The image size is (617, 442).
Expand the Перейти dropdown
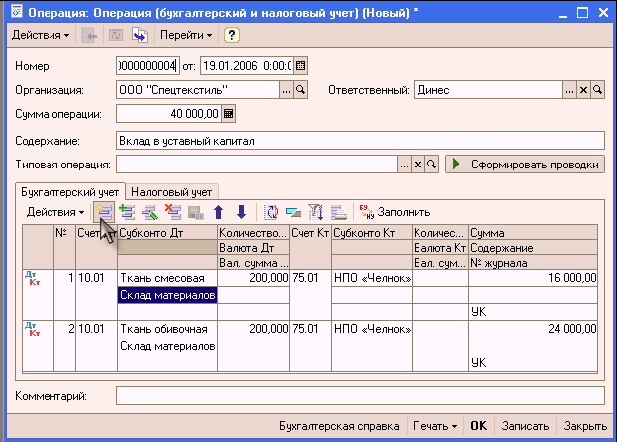click(x=186, y=35)
